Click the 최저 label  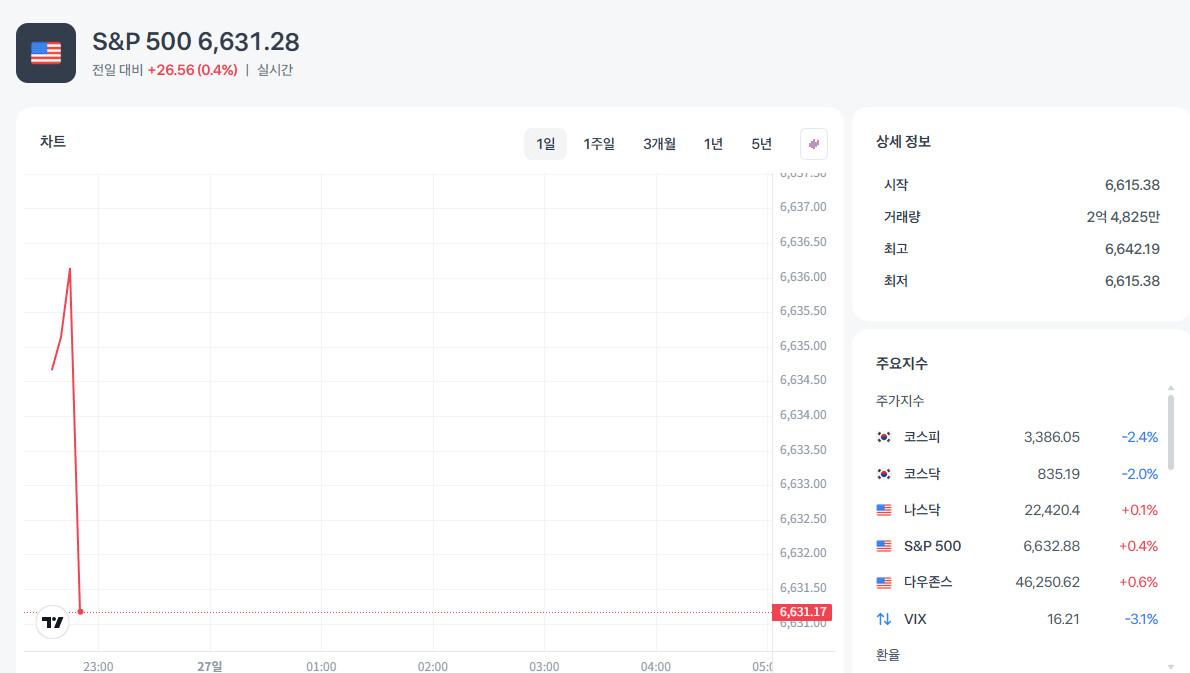point(896,281)
